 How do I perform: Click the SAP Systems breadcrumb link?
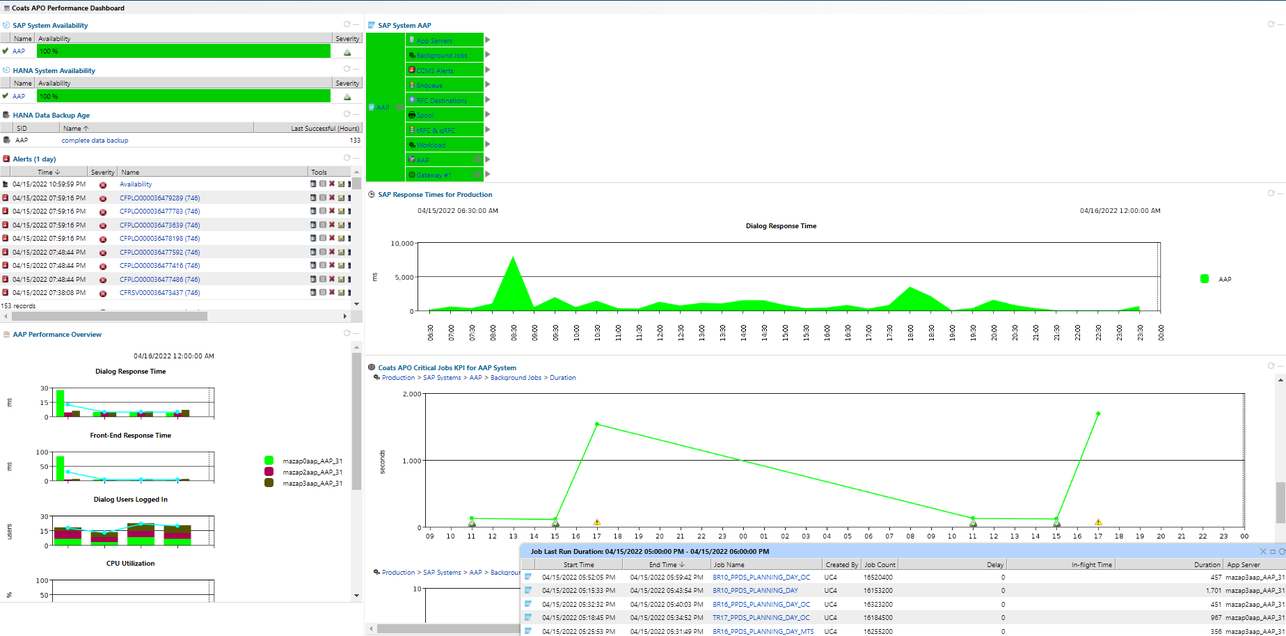pos(442,378)
